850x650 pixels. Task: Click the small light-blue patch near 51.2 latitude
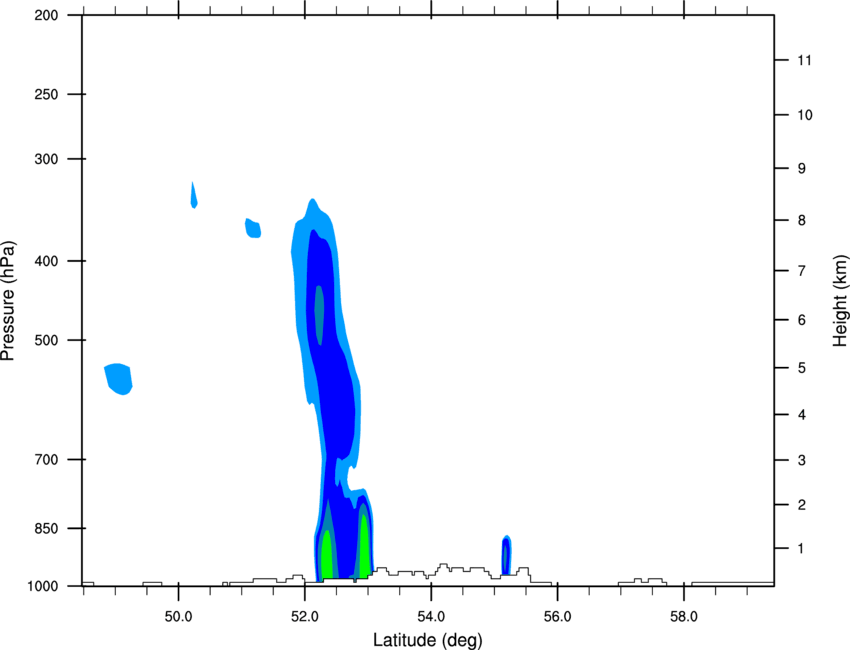[x=253, y=228]
